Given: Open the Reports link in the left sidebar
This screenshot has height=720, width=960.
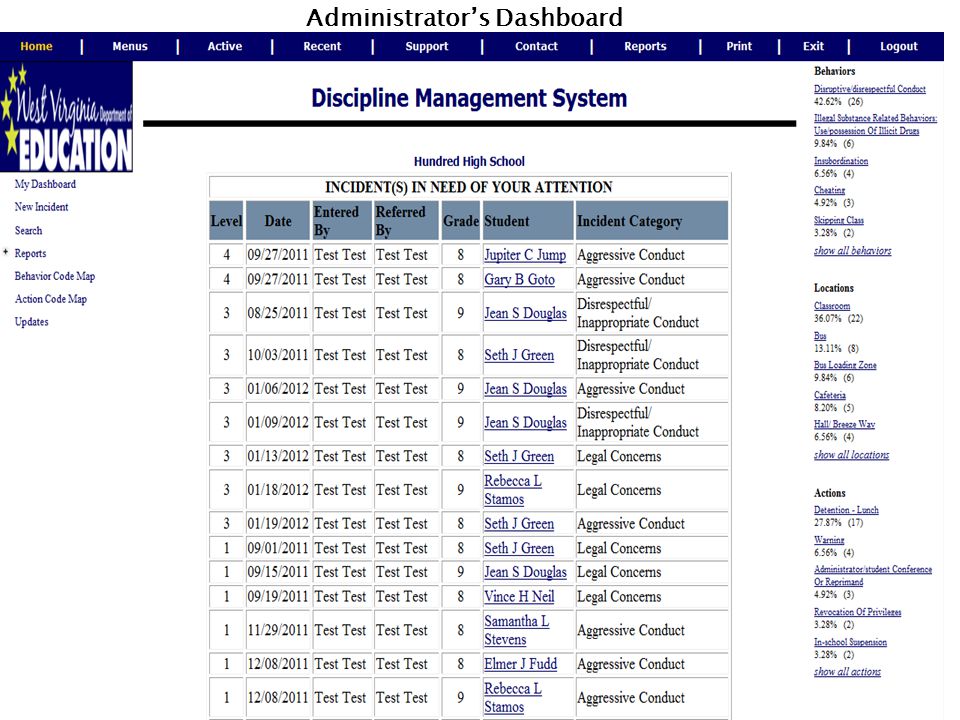Looking at the screenshot, I should coord(30,253).
